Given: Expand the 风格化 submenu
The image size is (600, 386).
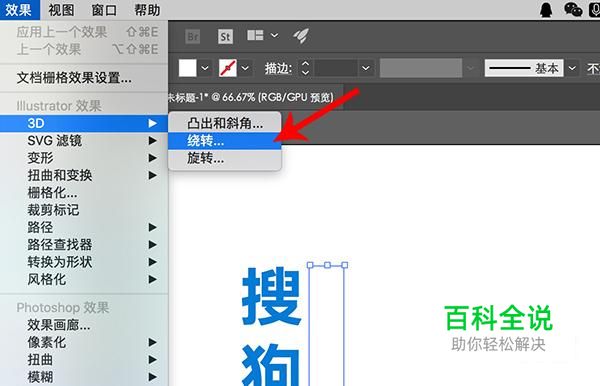Looking at the screenshot, I should click(84, 279).
